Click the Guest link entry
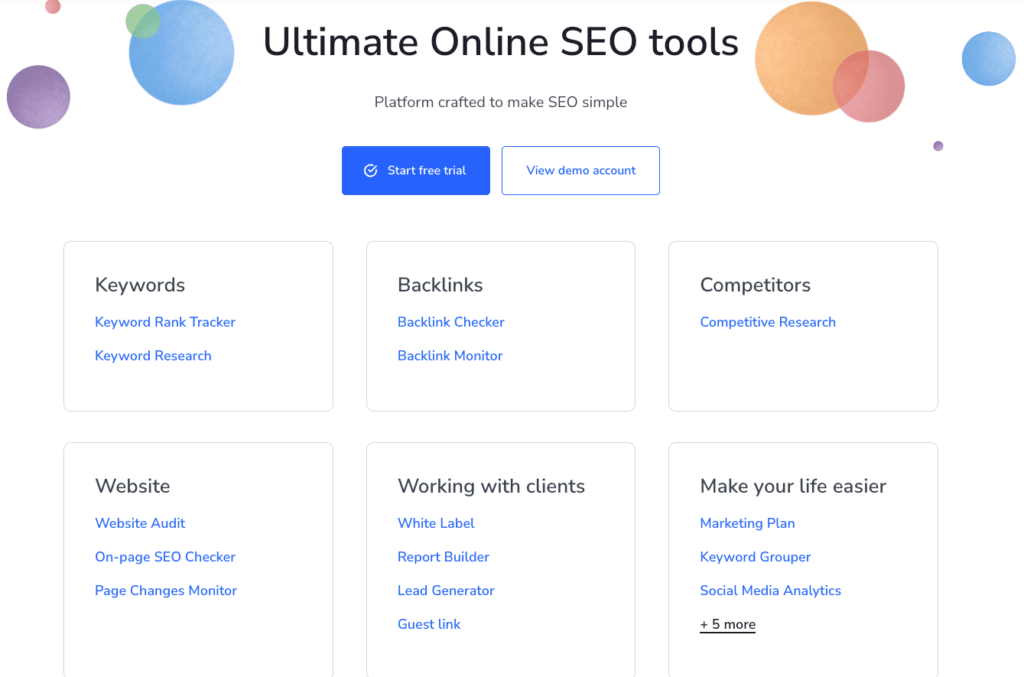The height and width of the screenshot is (677, 1024). 429,625
